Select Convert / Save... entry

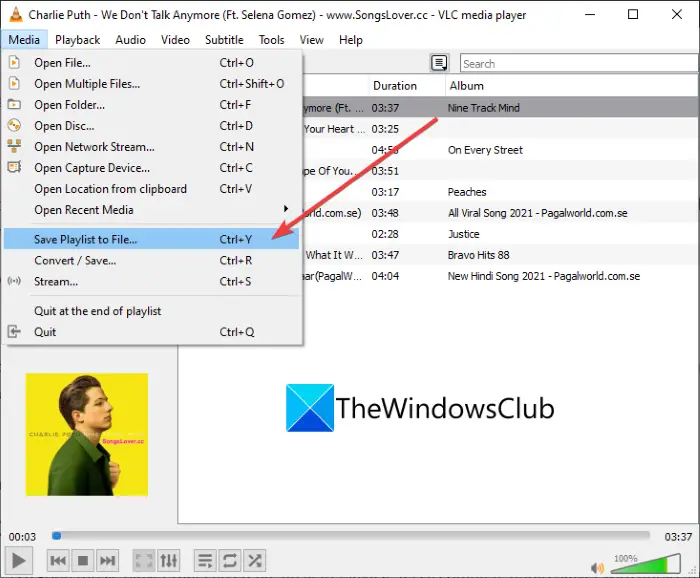(x=151, y=260)
